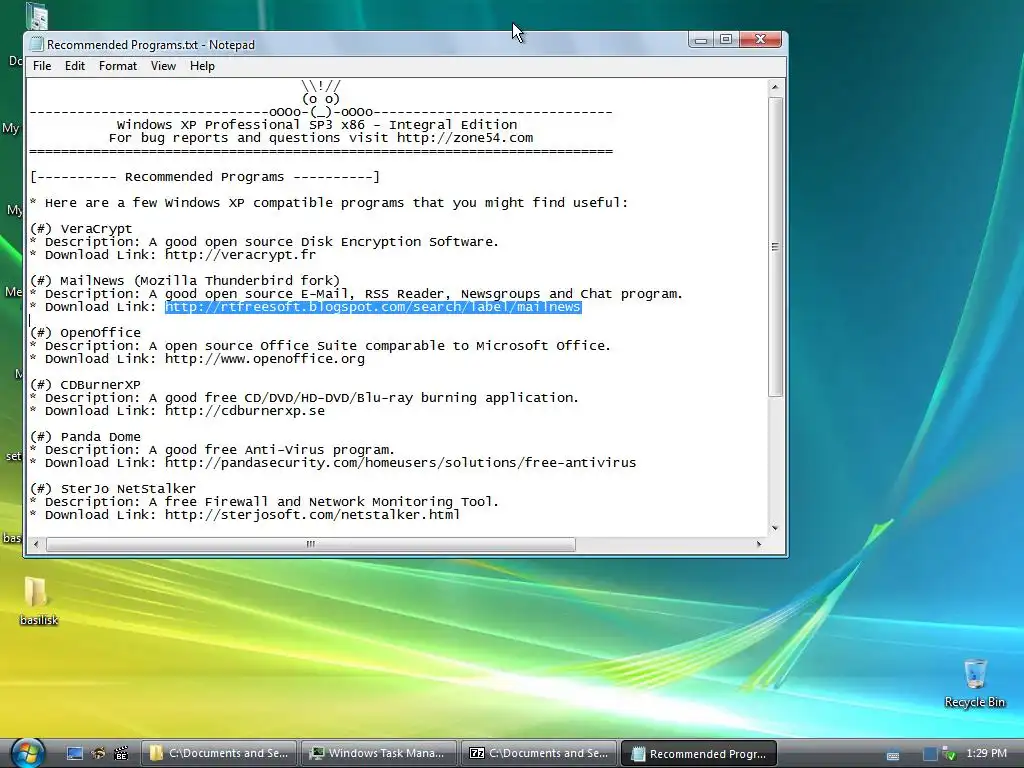
Task: Open the basilisk folder on the desktop
Action: [x=37, y=601]
